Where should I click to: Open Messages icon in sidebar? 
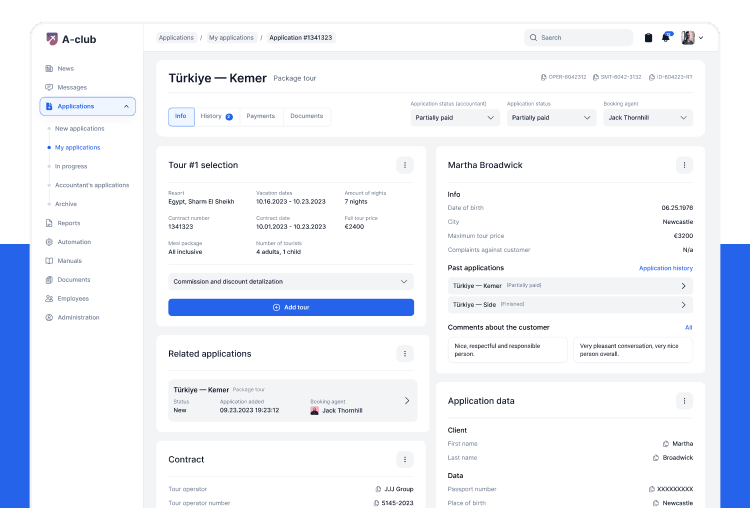pyautogui.click(x=49, y=87)
